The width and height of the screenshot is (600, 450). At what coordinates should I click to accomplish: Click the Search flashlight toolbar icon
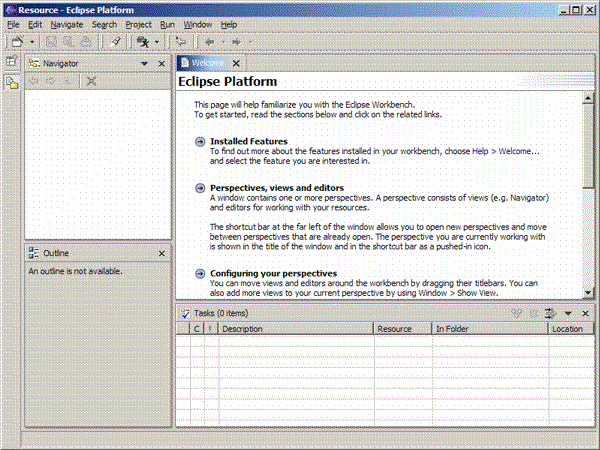pyautogui.click(x=116, y=42)
